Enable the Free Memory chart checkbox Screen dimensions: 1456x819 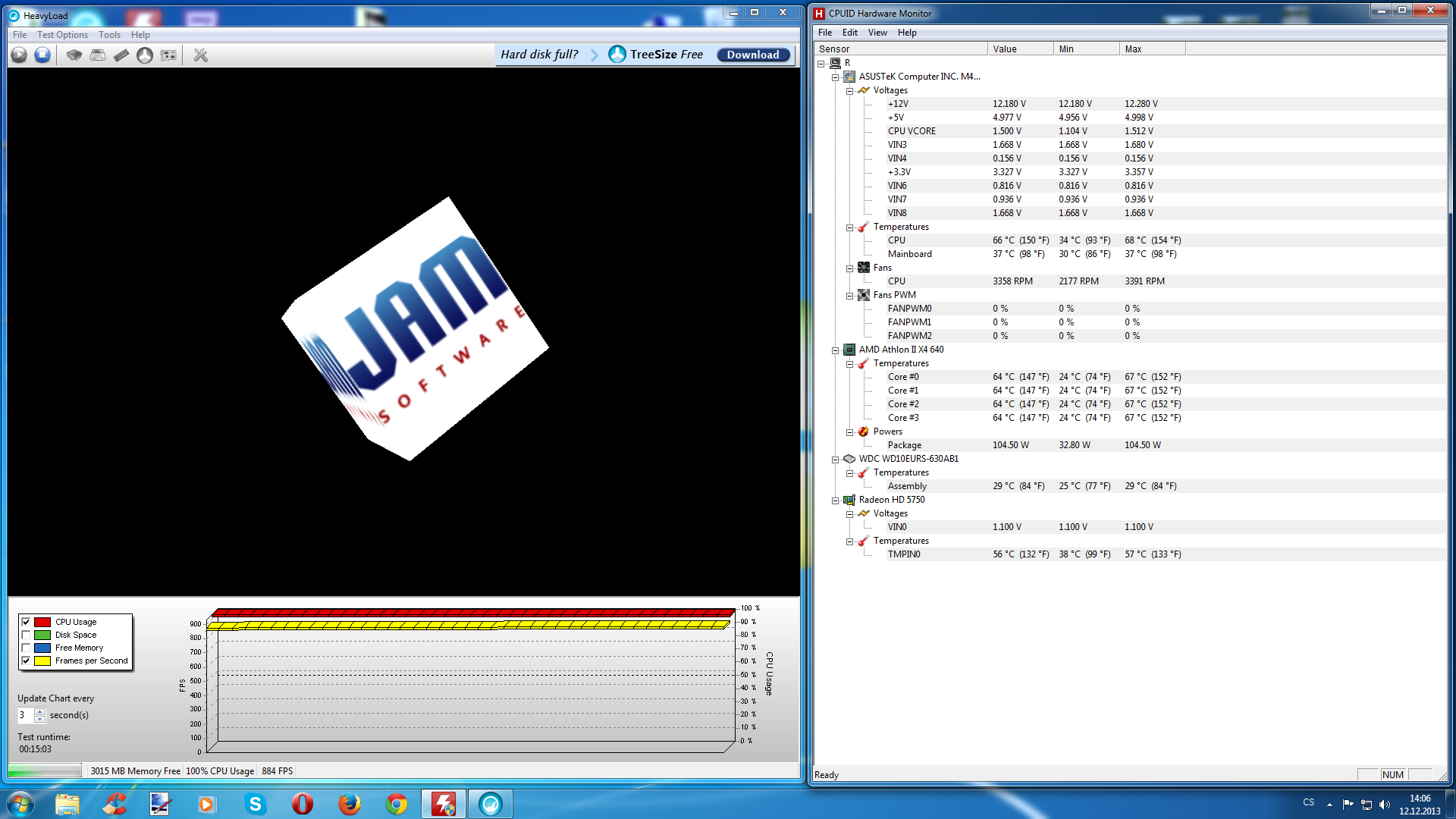coord(26,648)
